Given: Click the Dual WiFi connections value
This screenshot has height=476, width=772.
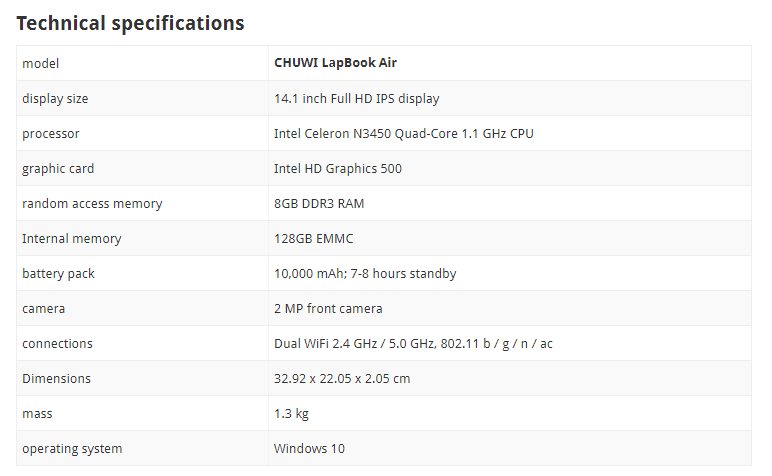Looking at the screenshot, I should pyautogui.click(x=414, y=344).
